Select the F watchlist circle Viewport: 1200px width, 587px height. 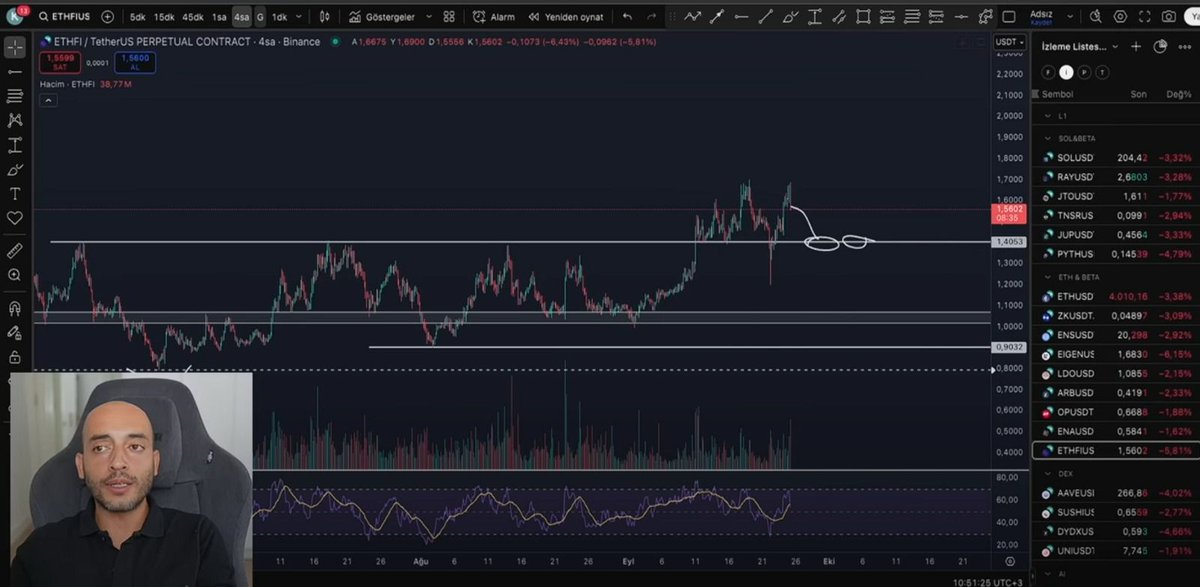[x=1048, y=72]
